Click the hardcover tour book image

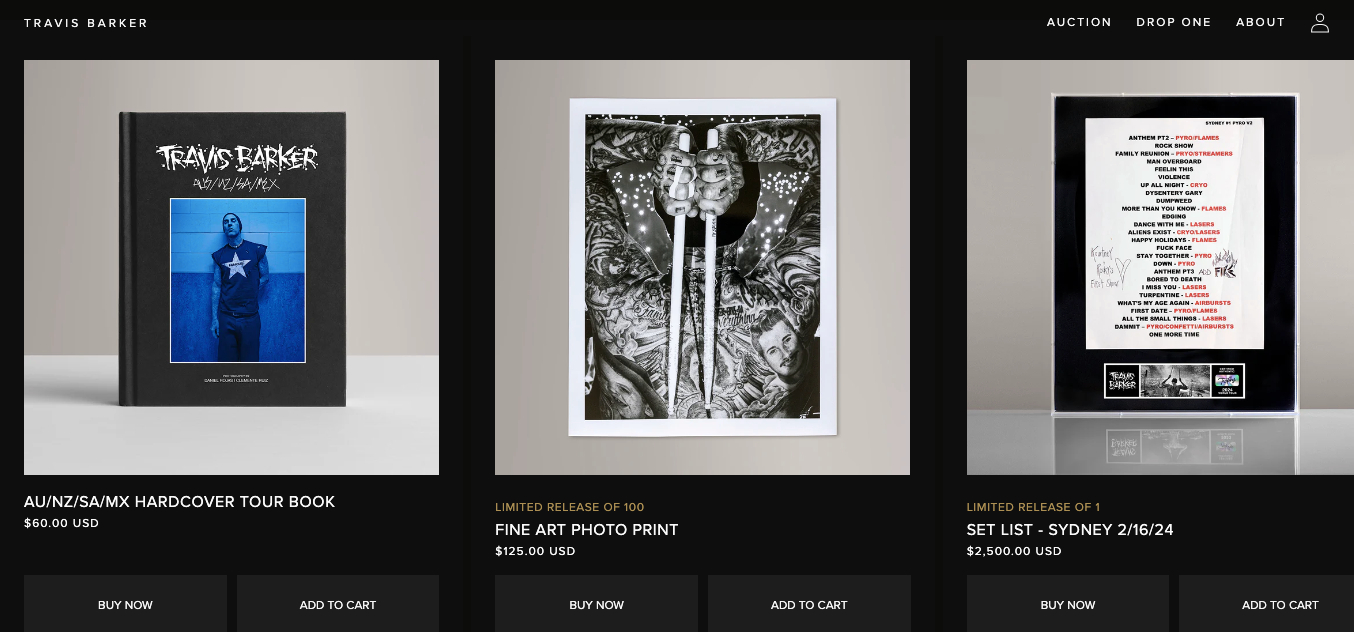tap(231, 267)
